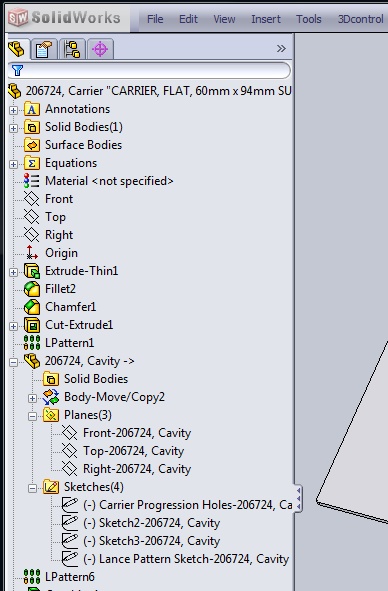Image resolution: width=388 pixels, height=591 pixels.
Task: Switch to the ConfigurationManager tab
Action: (x=72, y=49)
